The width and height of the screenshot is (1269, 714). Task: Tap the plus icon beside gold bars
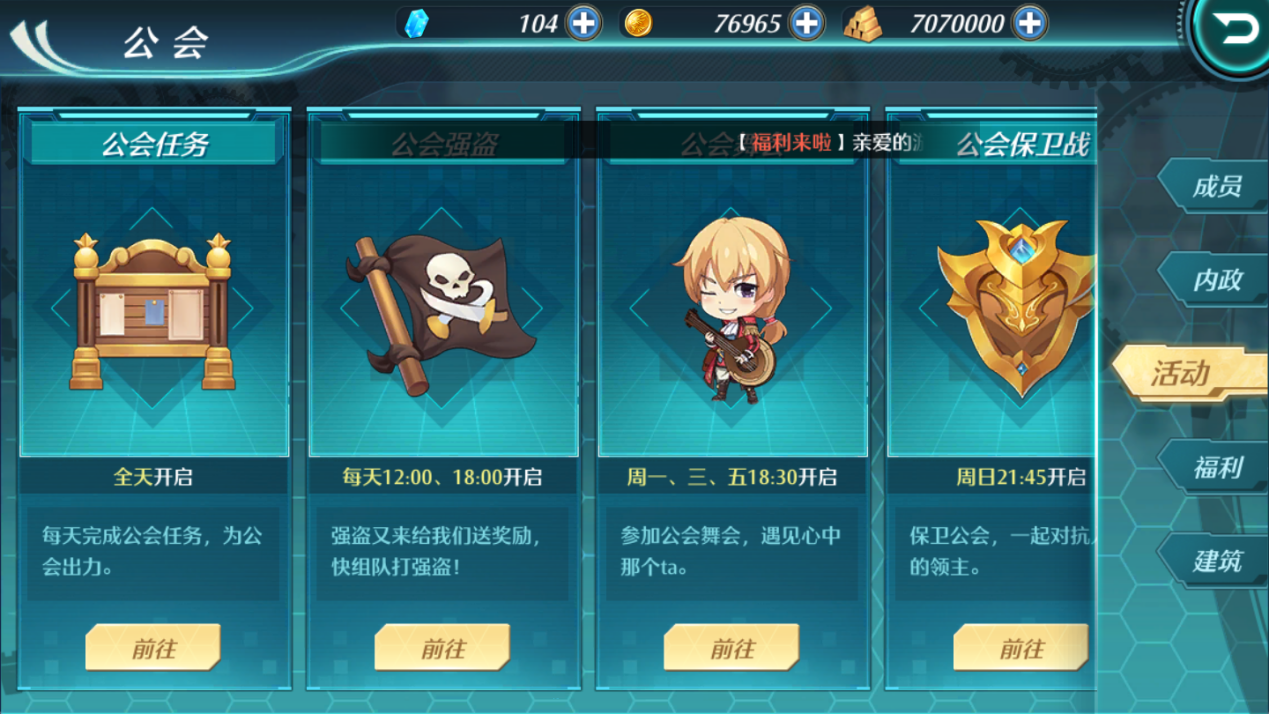coord(1029,22)
